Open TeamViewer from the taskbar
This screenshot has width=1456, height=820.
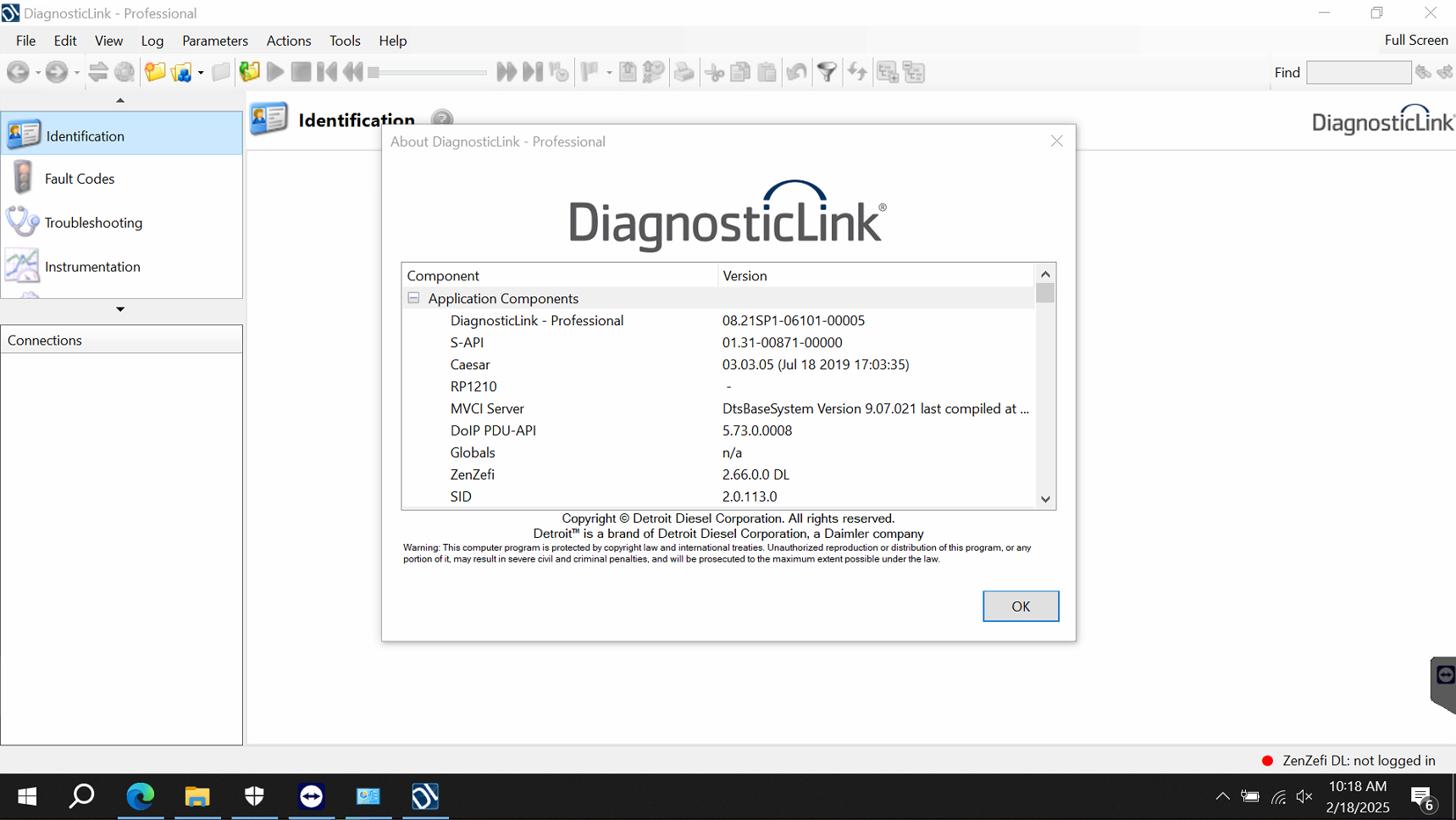(311, 796)
